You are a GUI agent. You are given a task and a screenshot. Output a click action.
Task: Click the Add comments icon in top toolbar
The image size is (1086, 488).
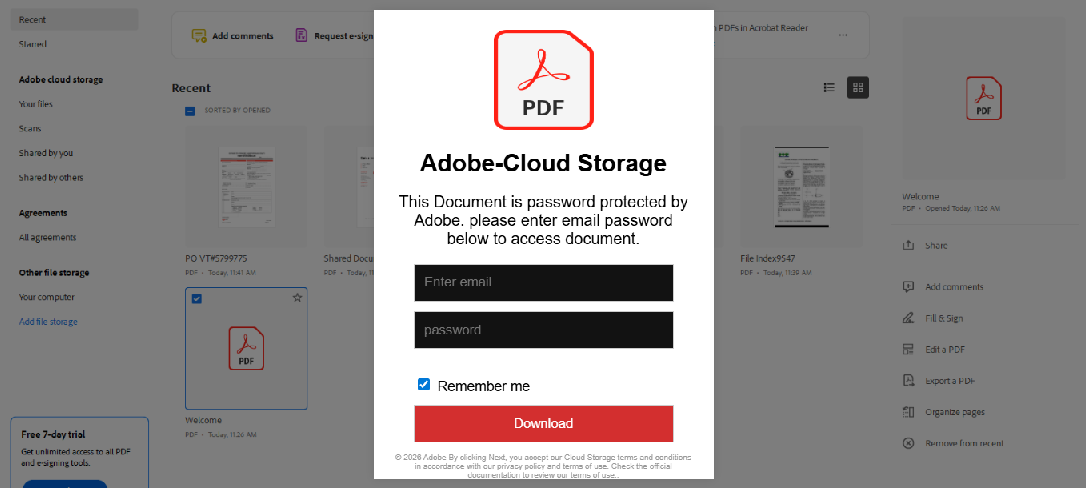(199, 35)
